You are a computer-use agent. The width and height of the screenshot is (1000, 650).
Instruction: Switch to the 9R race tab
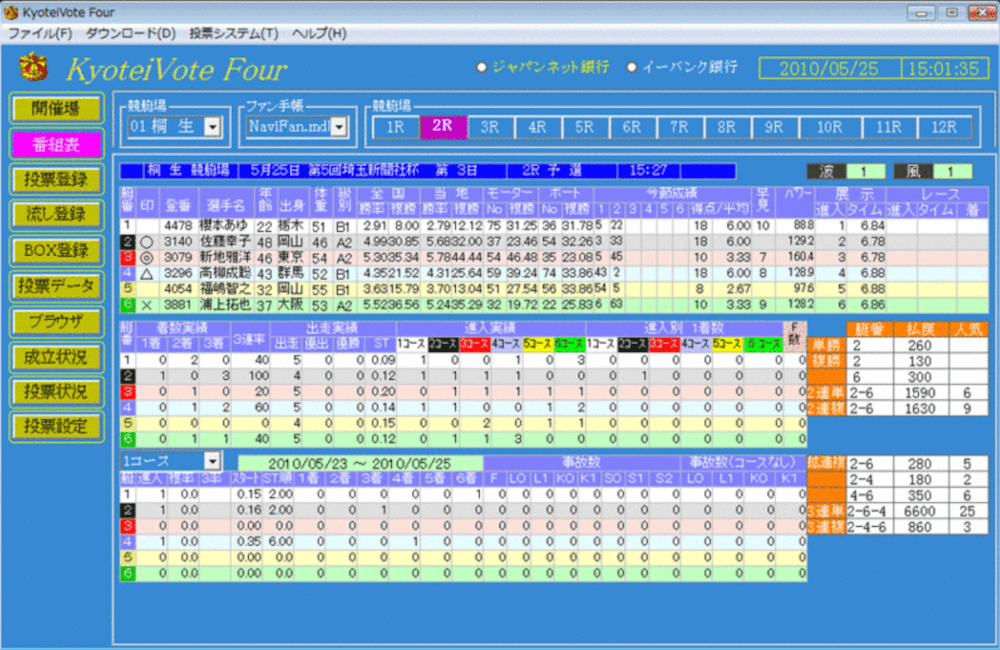774,127
